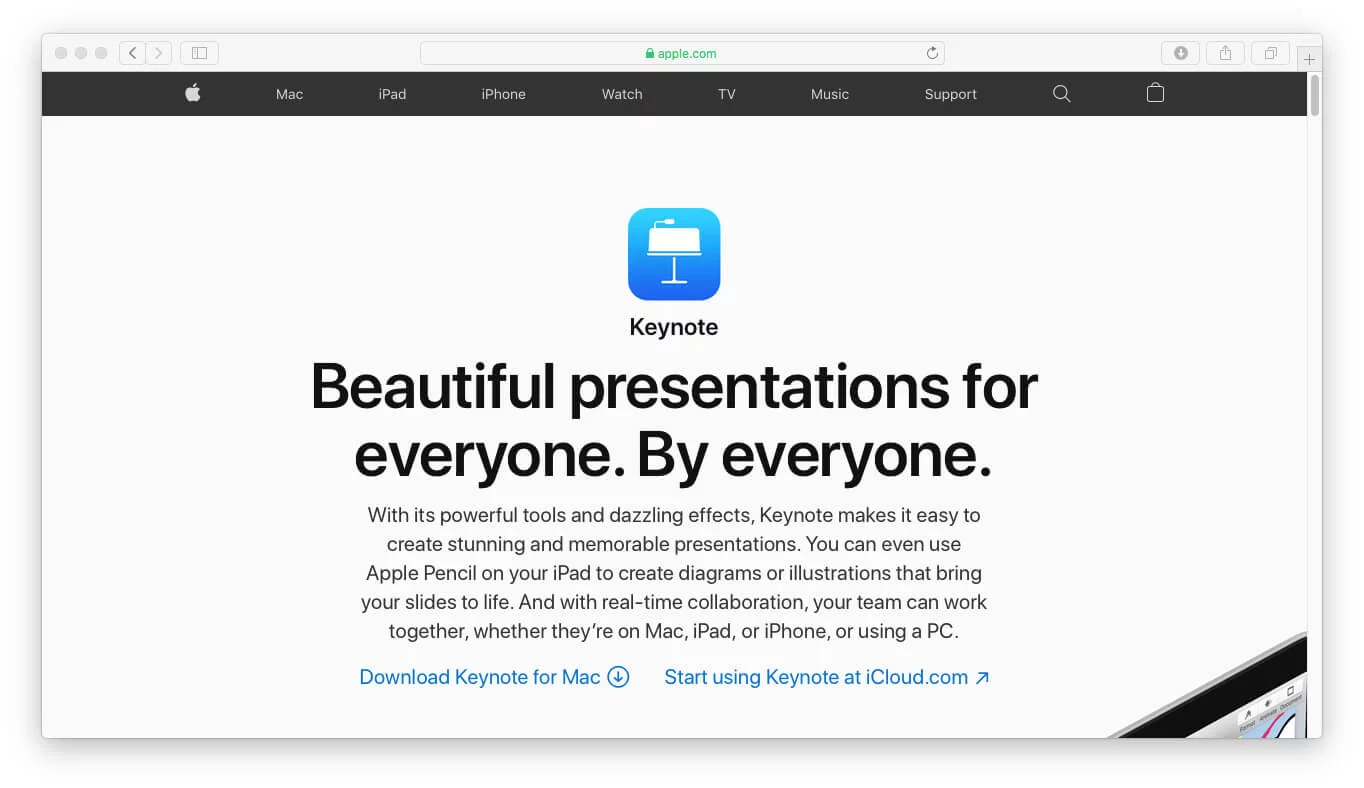Show all tabs overview button
The image size is (1364, 788).
point(1270,53)
